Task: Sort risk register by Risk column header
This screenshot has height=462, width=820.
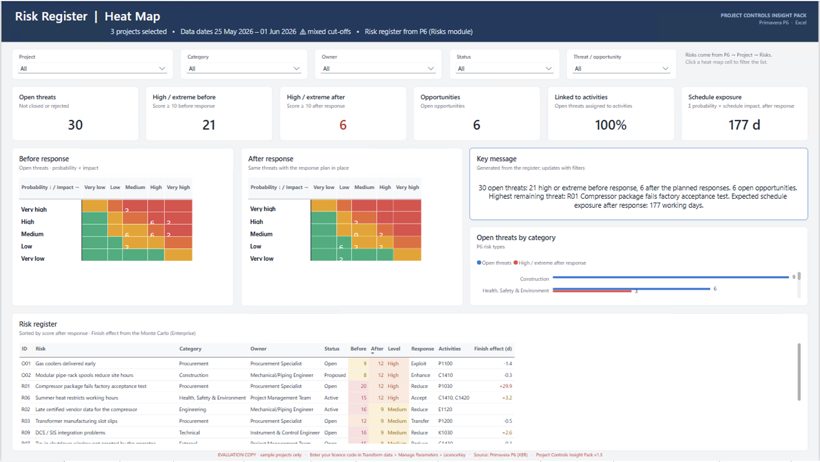Action: (x=40, y=348)
